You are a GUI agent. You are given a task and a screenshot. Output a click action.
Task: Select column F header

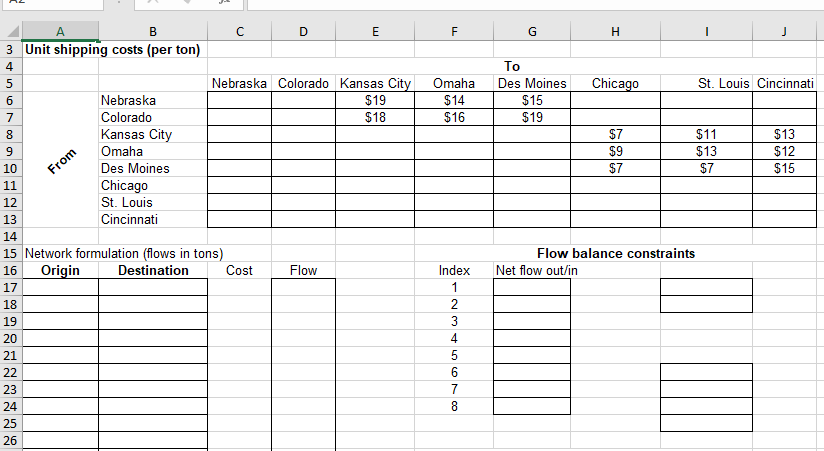pyautogui.click(x=454, y=32)
